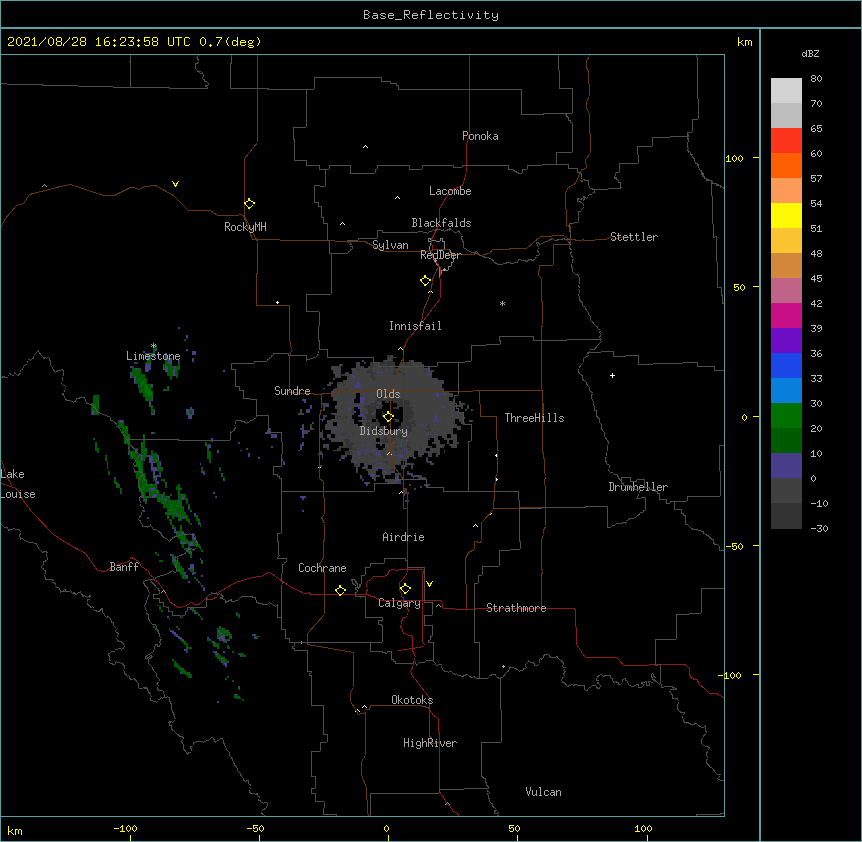Click the yellow marker southeast of Cochrane
This screenshot has height=842, width=862.
pyautogui.click(x=340, y=590)
